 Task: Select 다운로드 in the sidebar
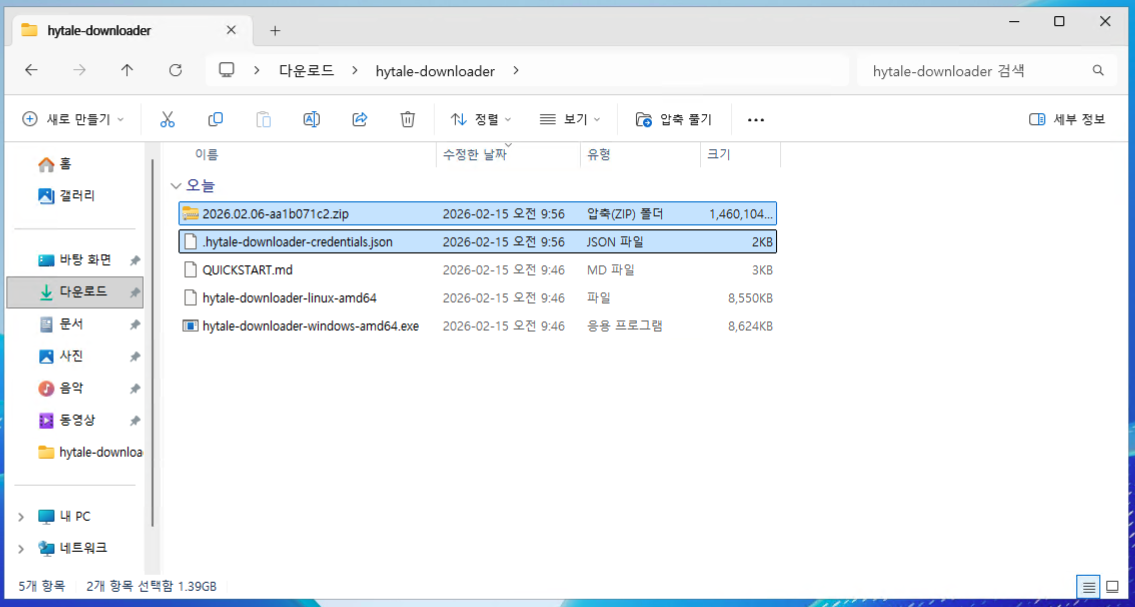(x=75, y=292)
